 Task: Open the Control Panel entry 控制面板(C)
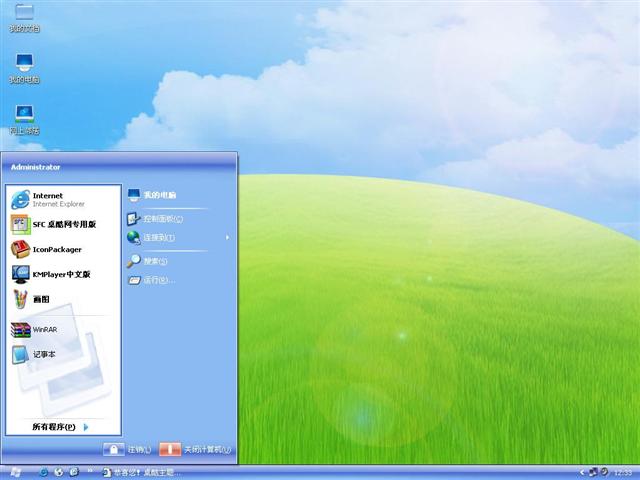[x=155, y=219]
